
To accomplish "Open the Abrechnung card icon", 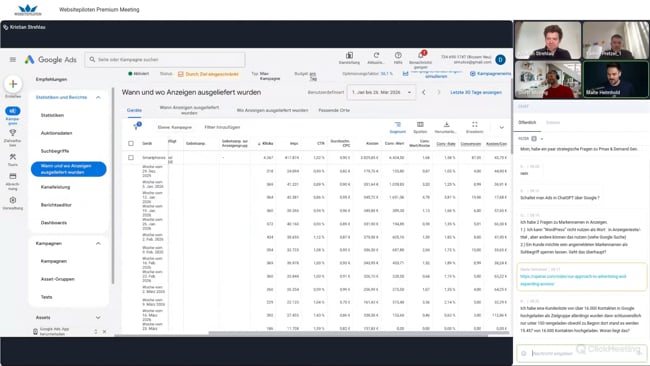I will point(13,176).
